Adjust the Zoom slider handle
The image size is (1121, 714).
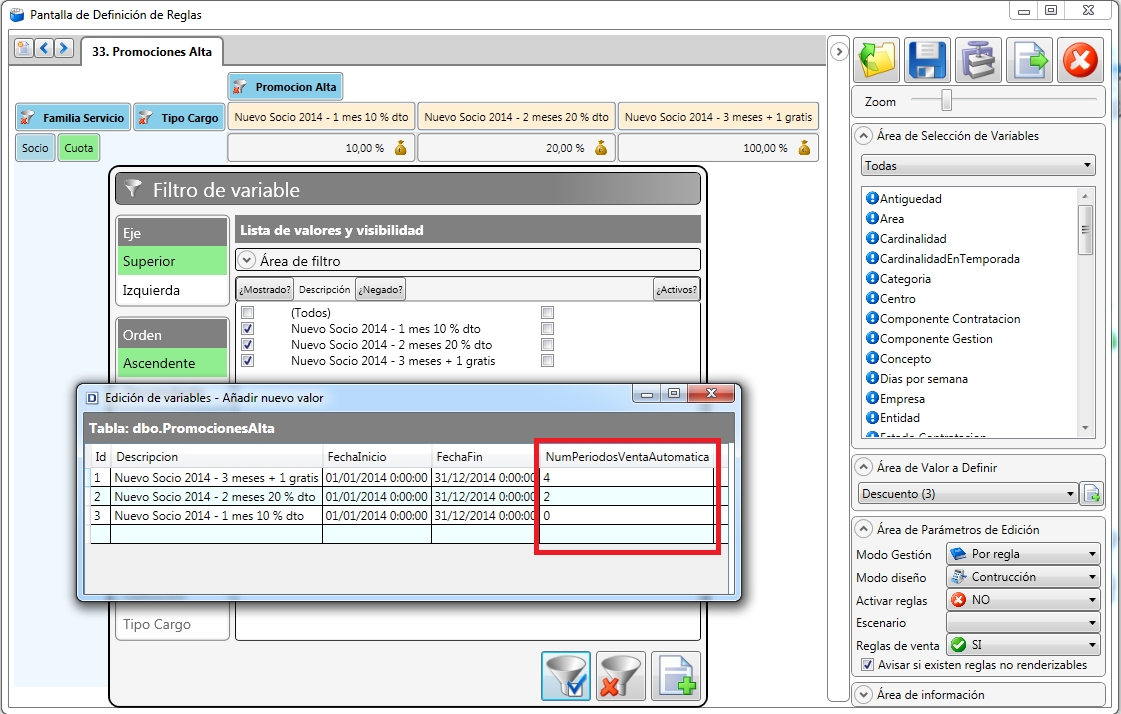point(946,100)
